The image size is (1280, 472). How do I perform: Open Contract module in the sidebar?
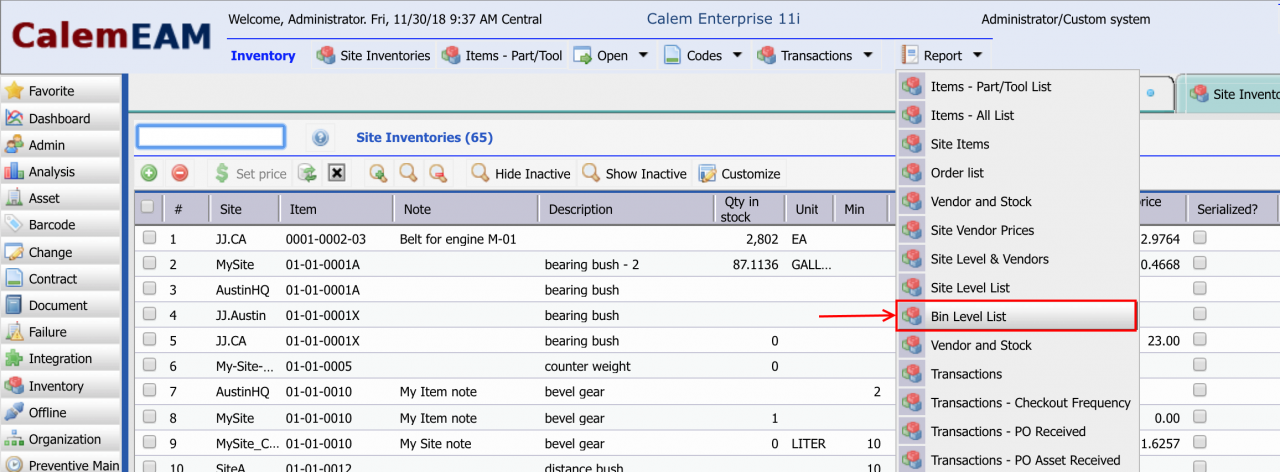click(x=61, y=279)
